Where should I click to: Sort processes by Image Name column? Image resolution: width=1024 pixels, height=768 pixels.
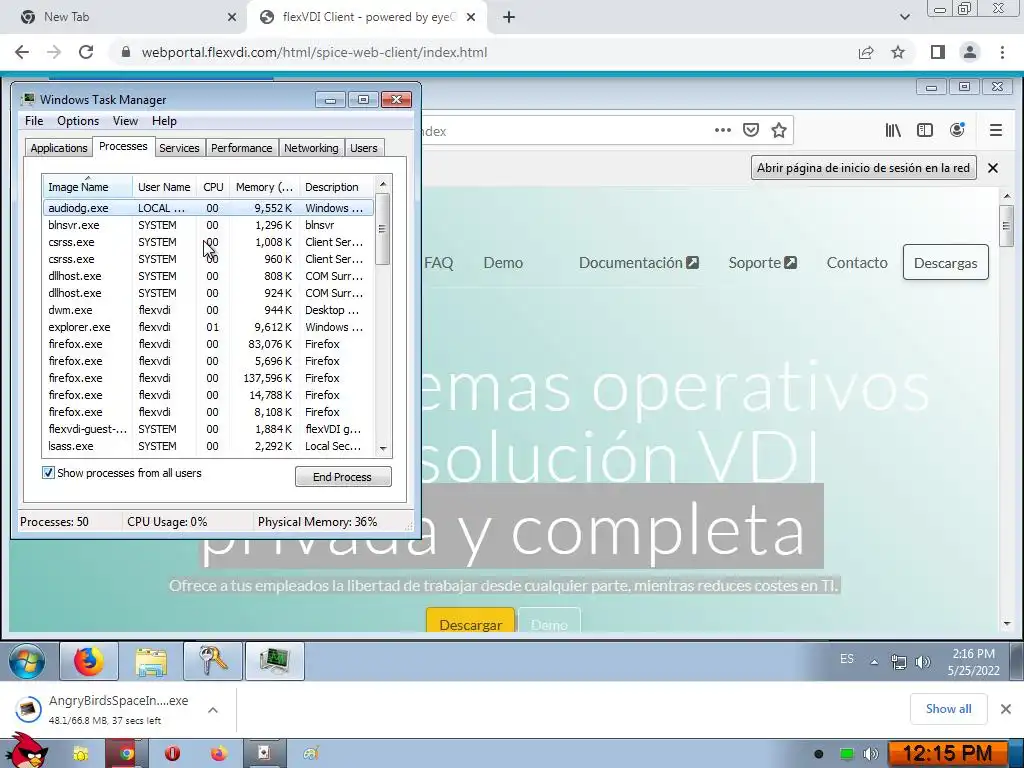coord(87,187)
